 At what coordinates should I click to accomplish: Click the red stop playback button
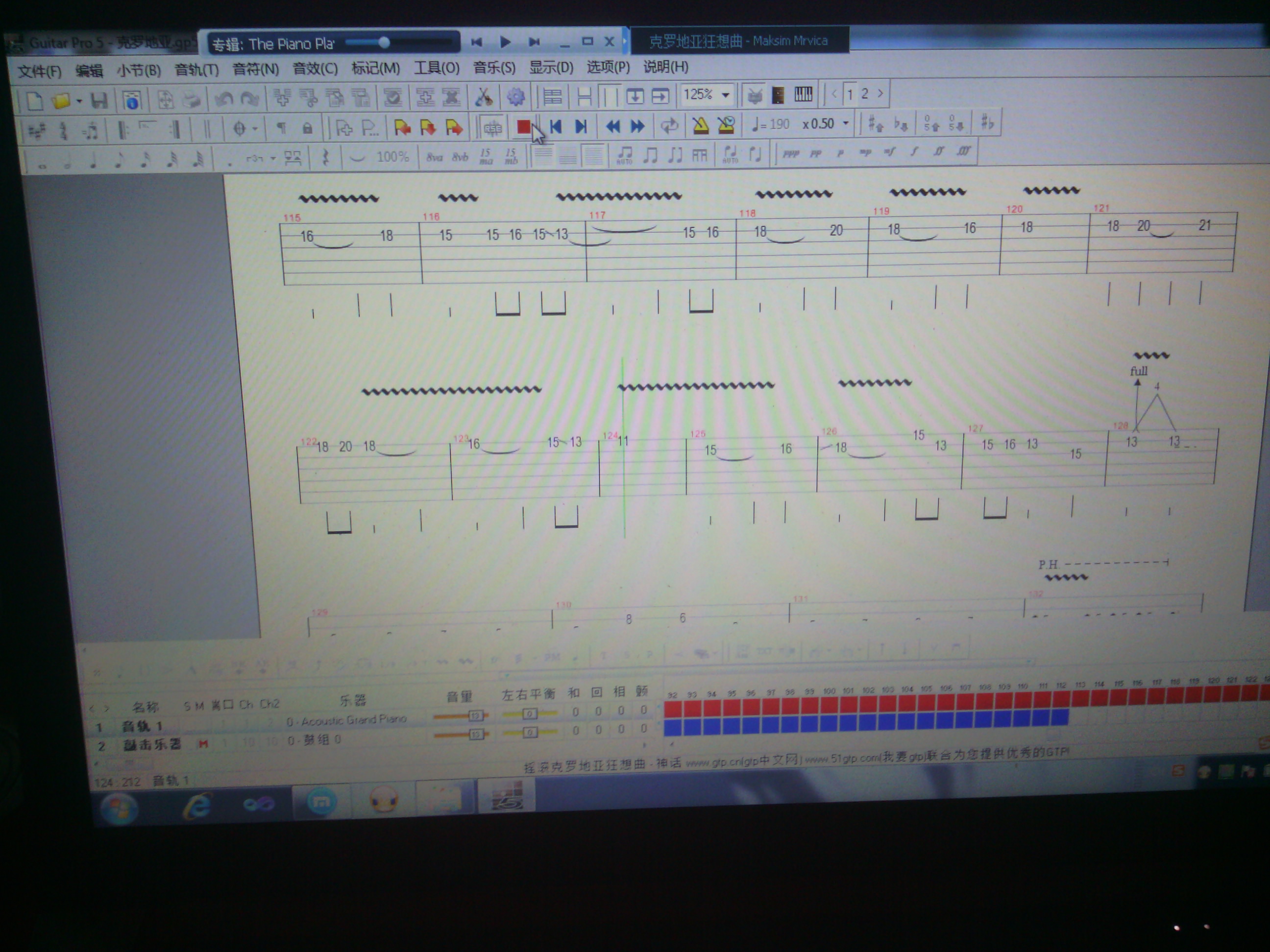click(x=523, y=127)
